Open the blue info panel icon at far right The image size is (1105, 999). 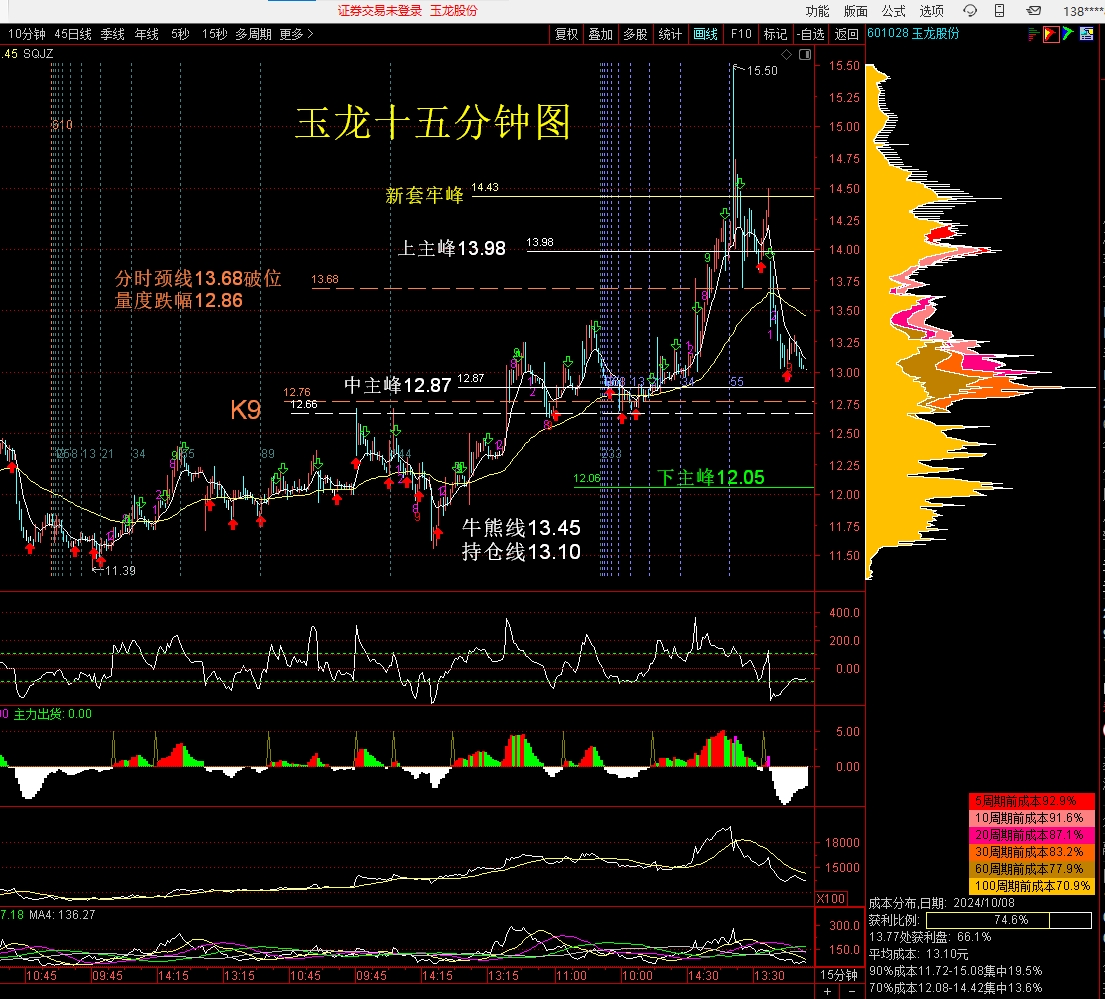coord(1085,34)
